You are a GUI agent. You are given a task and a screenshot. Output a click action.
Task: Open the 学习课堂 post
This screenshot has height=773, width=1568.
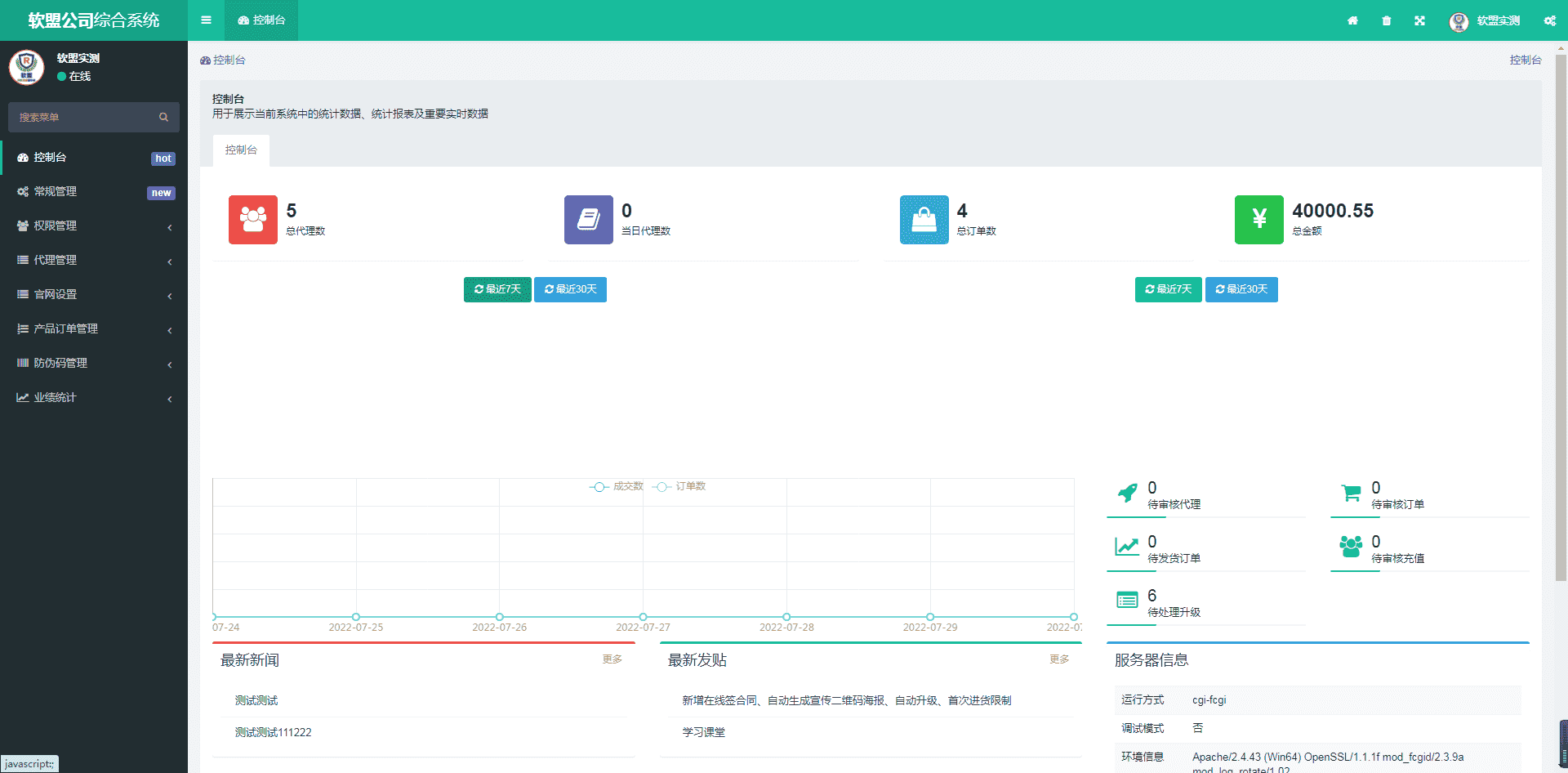704,733
